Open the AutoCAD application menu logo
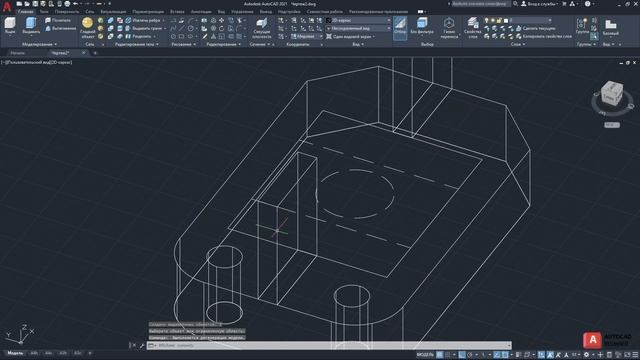The height and width of the screenshot is (360, 640). coord(7,6)
